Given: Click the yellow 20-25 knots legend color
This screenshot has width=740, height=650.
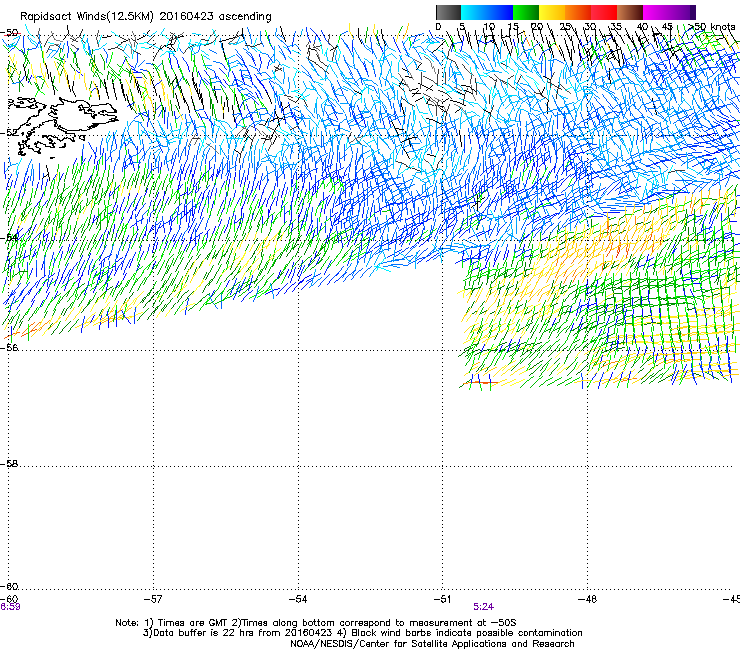Looking at the screenshot, I should 552,12.
